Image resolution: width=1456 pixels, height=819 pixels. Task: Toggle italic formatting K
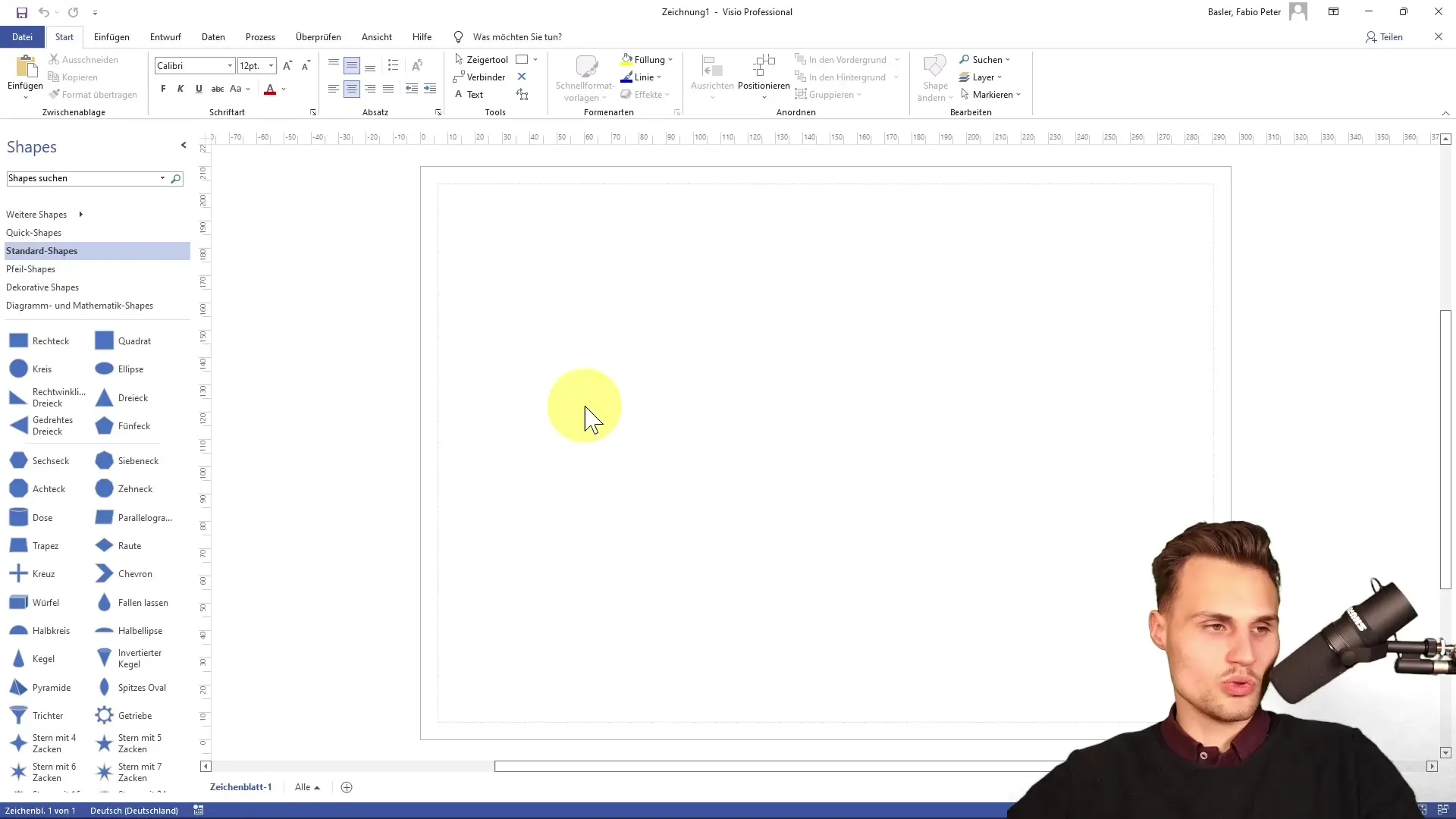coord(180,89)
